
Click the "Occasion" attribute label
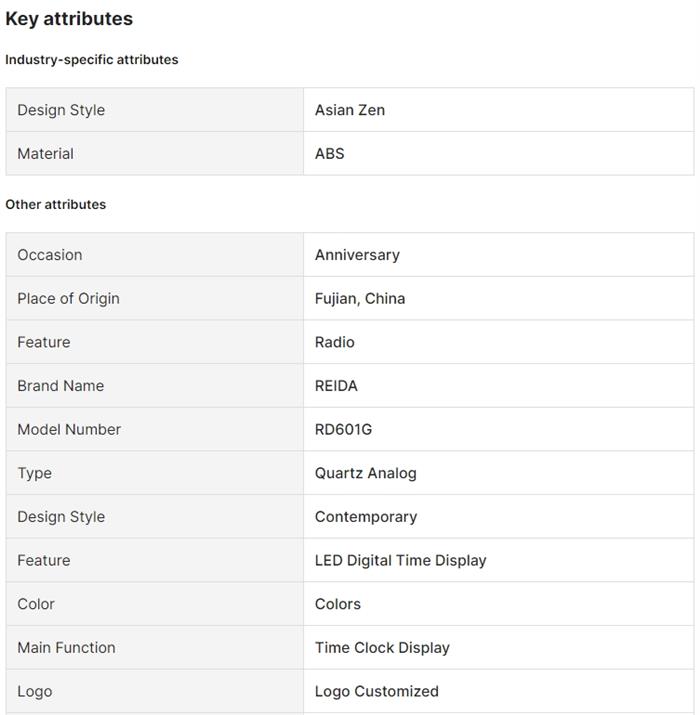click(x=50, y=255)
